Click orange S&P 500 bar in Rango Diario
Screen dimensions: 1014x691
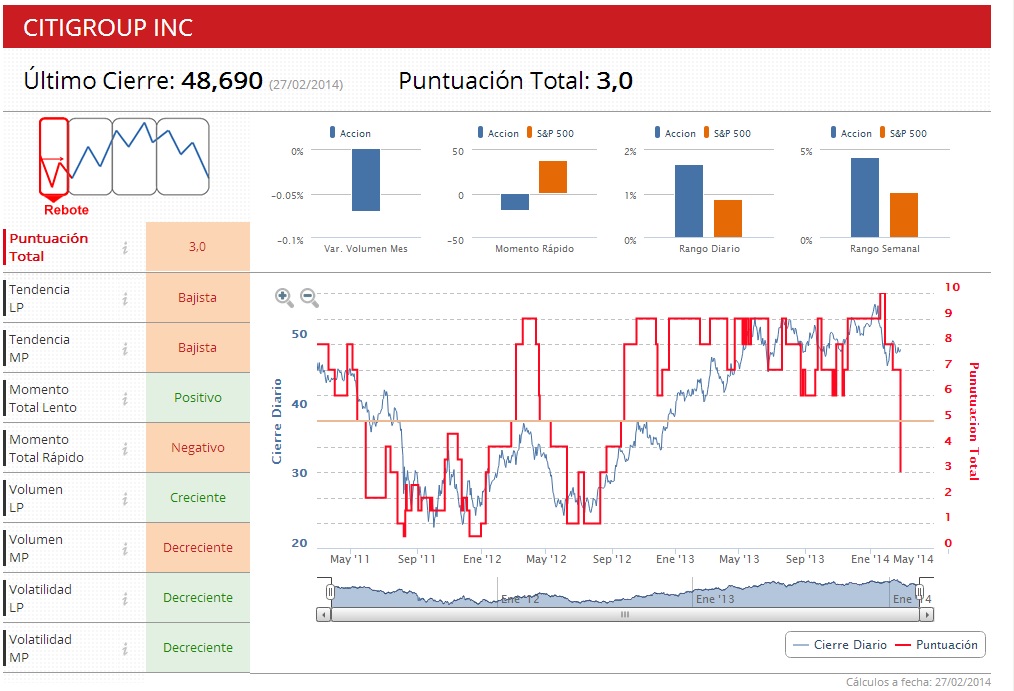[x=728, y=218]
